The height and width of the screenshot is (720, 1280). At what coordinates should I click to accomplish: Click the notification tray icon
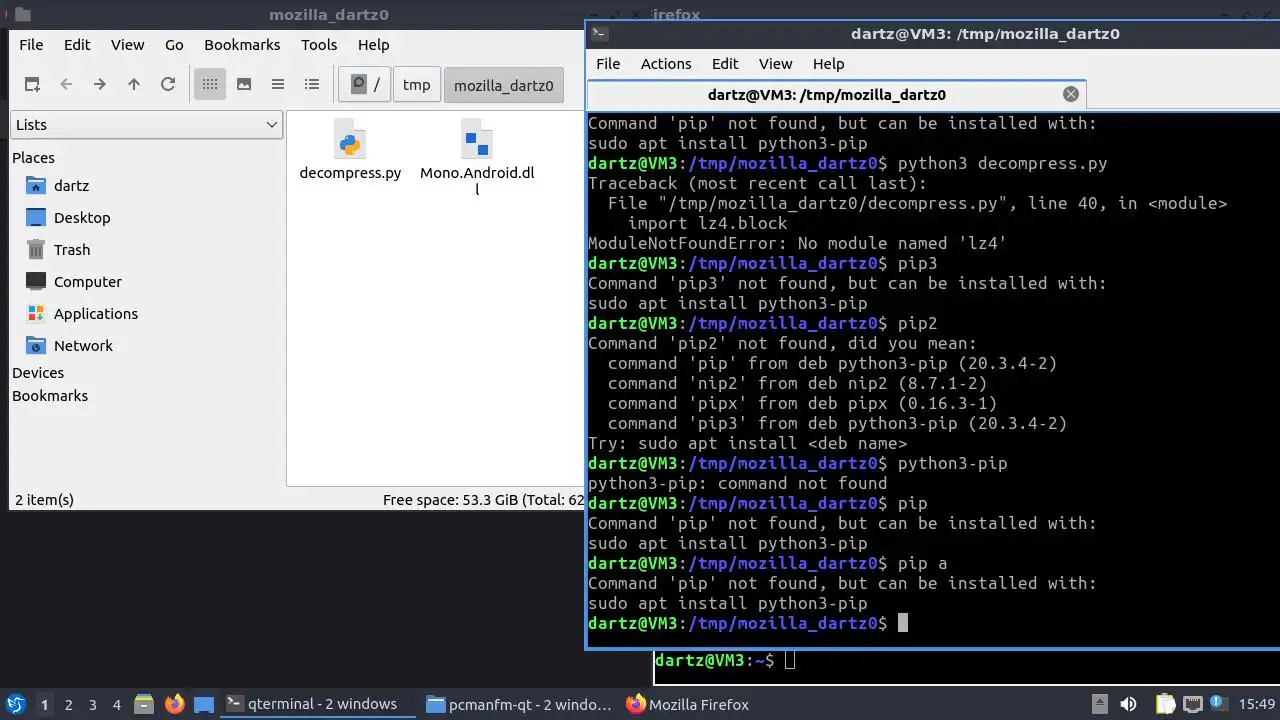click(x=1220, y=704)
